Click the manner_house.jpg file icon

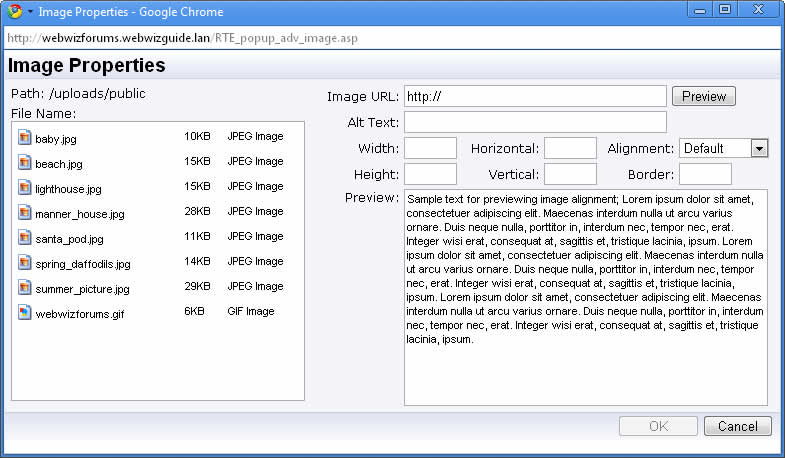(25, 213)
